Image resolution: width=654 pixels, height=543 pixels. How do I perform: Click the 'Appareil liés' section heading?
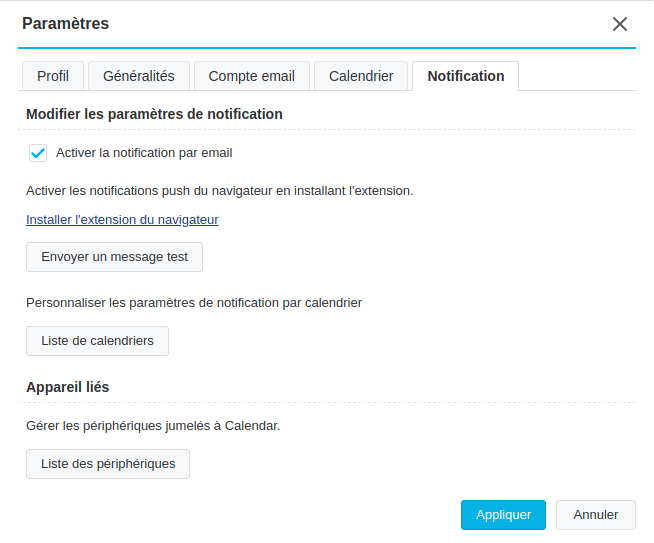tap(68, 387)
